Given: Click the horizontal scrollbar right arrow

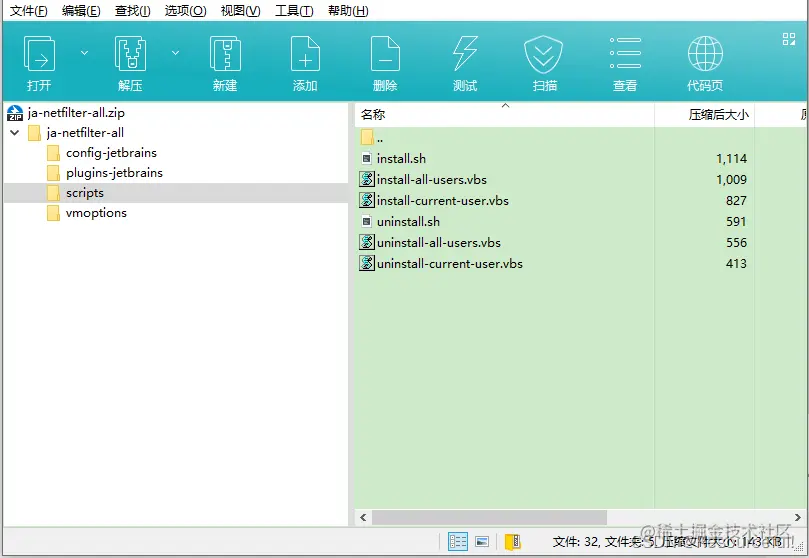Looking at the screenshot, I should click(x=798, y=517).
